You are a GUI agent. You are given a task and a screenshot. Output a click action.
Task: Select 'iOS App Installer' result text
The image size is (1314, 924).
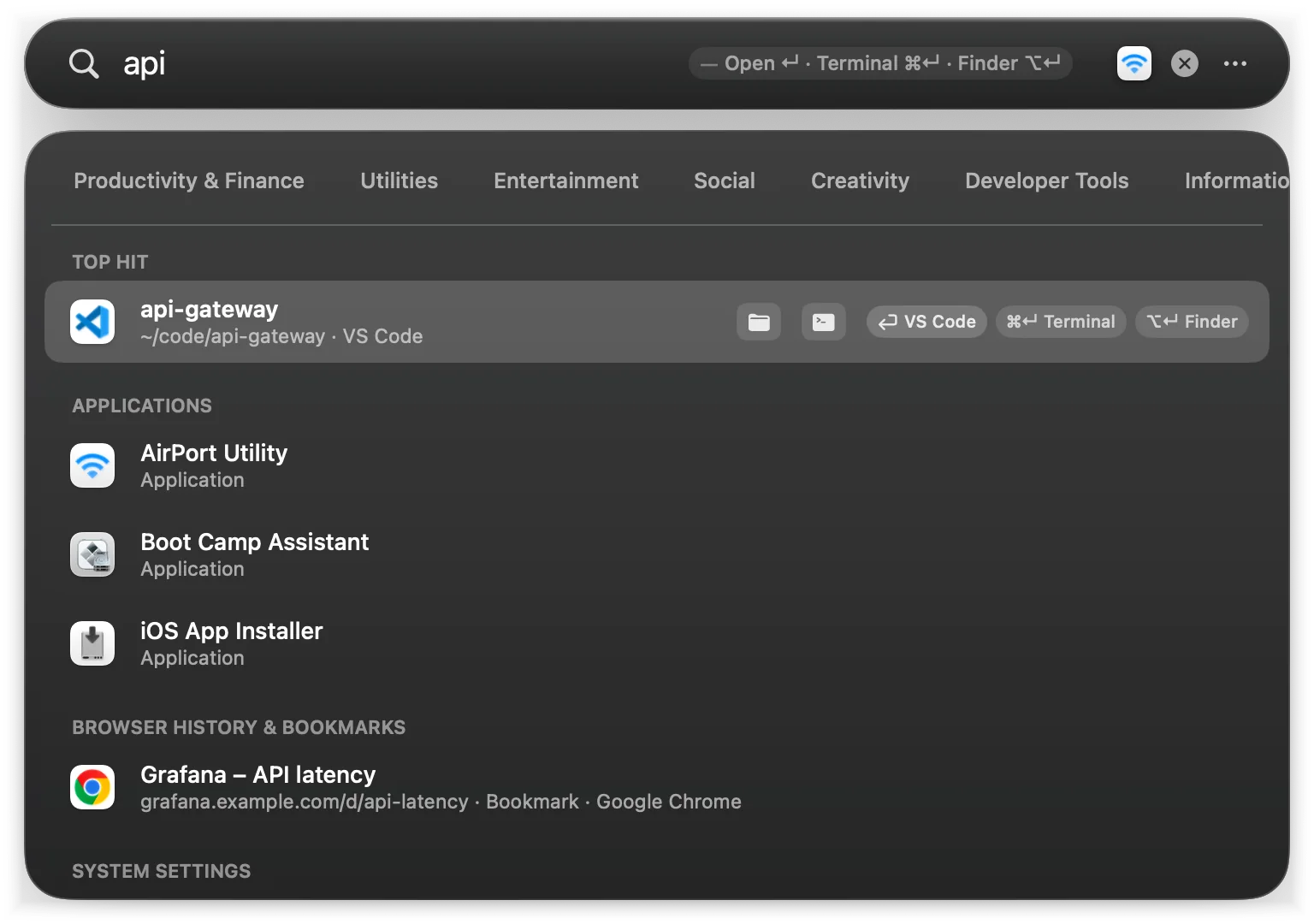[x=232, y=631]
